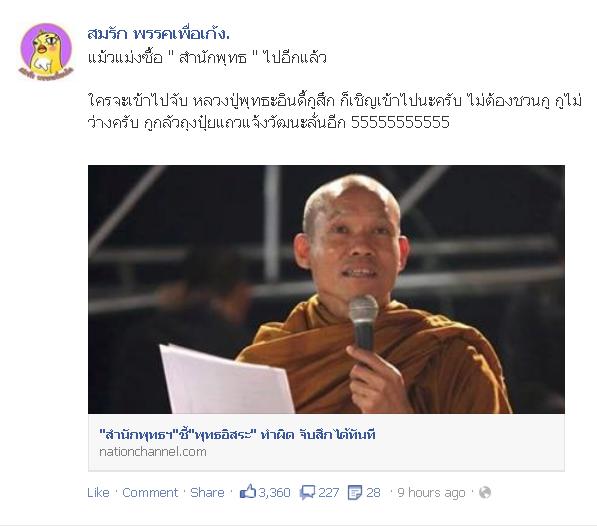Click the nationchannel.com source link
Image resolution: width=597 pixels, height=527 pixels.
coord(153,452)
